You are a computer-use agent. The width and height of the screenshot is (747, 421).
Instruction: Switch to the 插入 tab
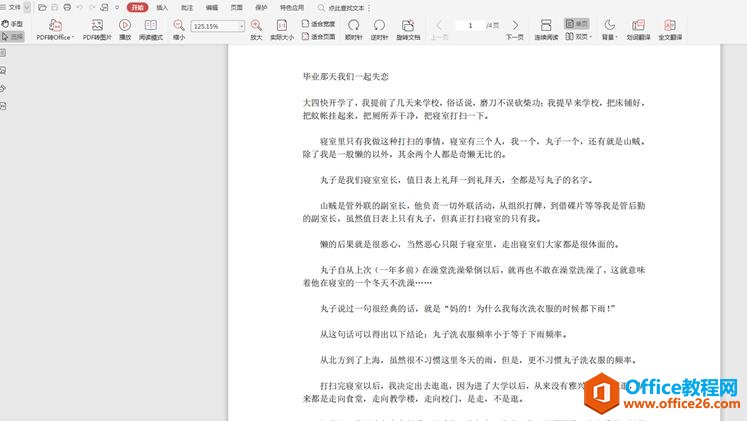click(x=162, y=8)
